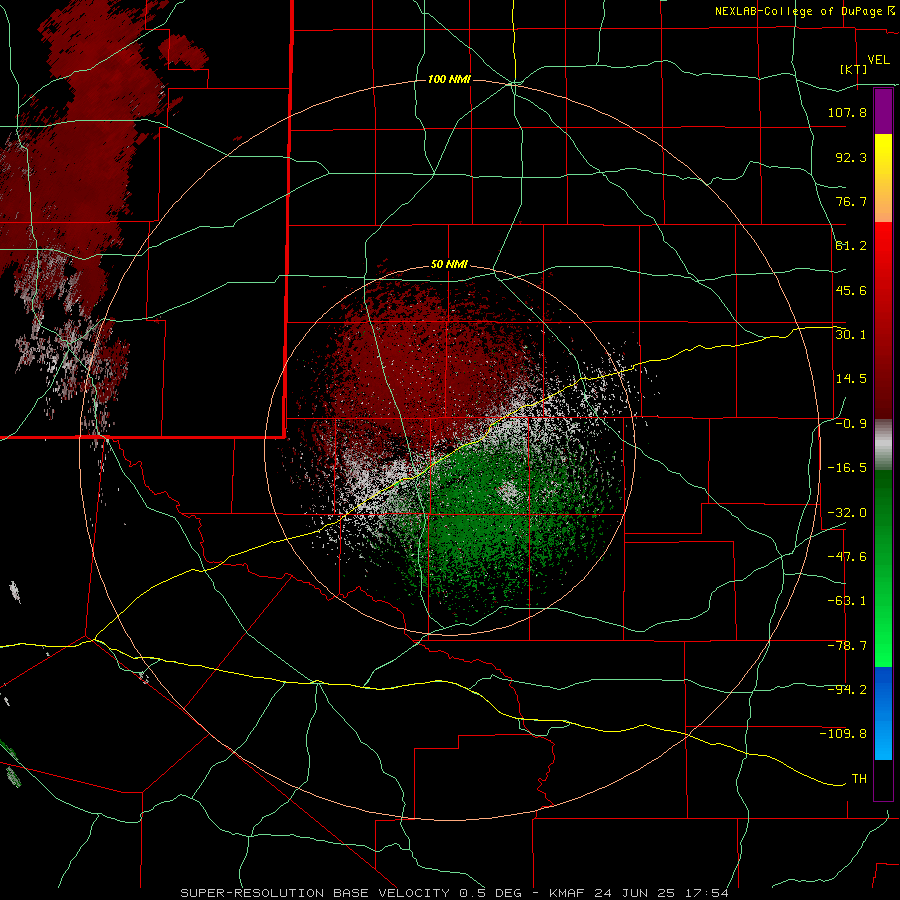
Task: Click the -109.8 velocity scale value
Action: (843, 734)
